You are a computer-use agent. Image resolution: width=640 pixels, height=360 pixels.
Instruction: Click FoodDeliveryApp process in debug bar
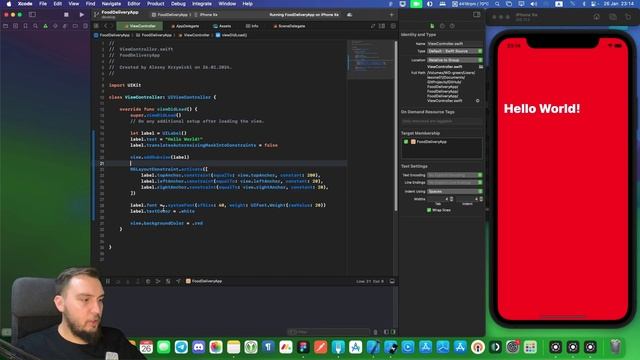click(204, 281)
